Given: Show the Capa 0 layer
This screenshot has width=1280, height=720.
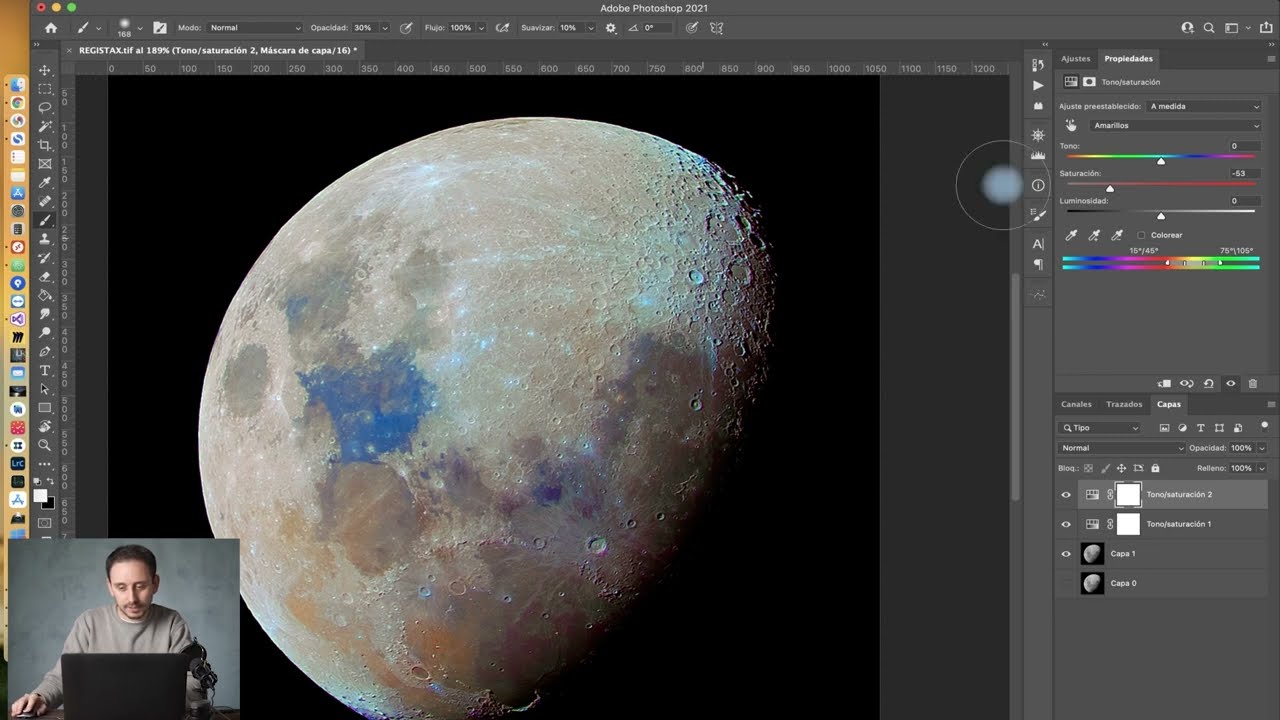Looking at the screenshot, I should pos(1066,583).
